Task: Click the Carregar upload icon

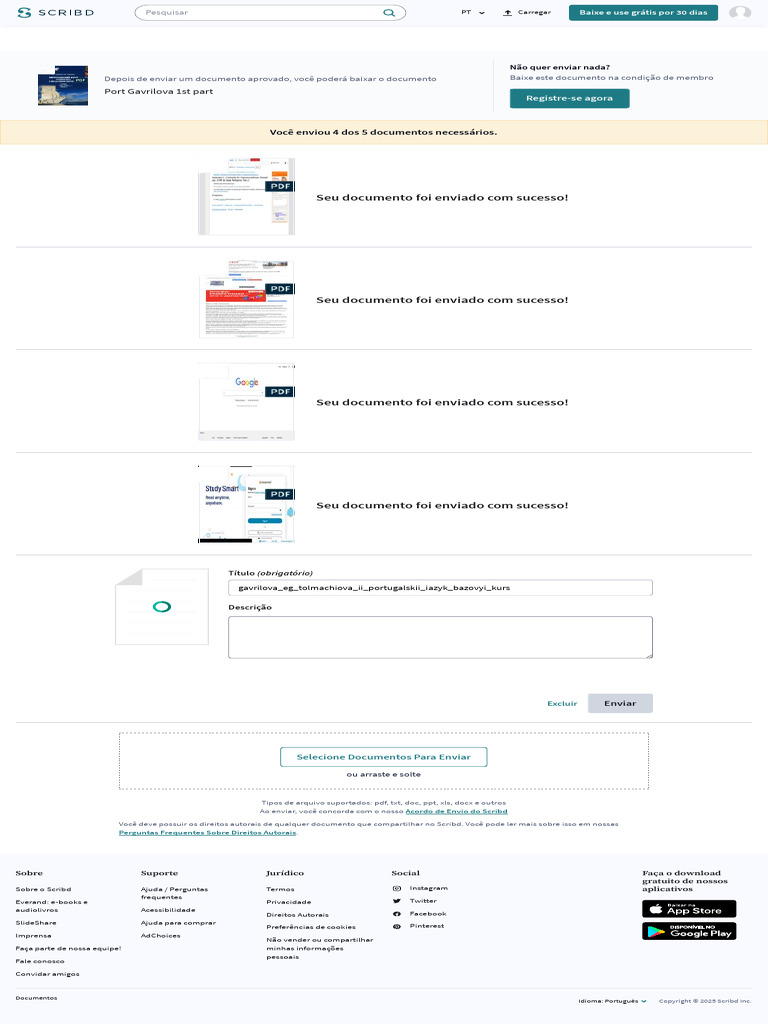Action: coord(507,12)
